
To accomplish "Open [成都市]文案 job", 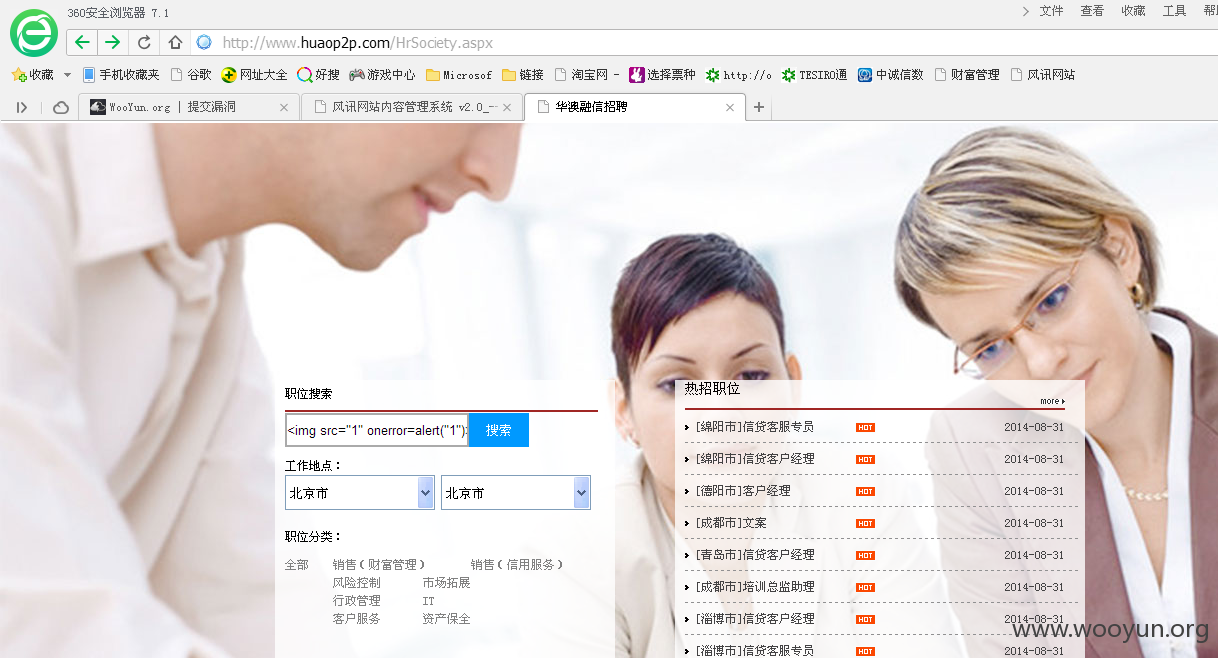I will [x=731, y=523].
